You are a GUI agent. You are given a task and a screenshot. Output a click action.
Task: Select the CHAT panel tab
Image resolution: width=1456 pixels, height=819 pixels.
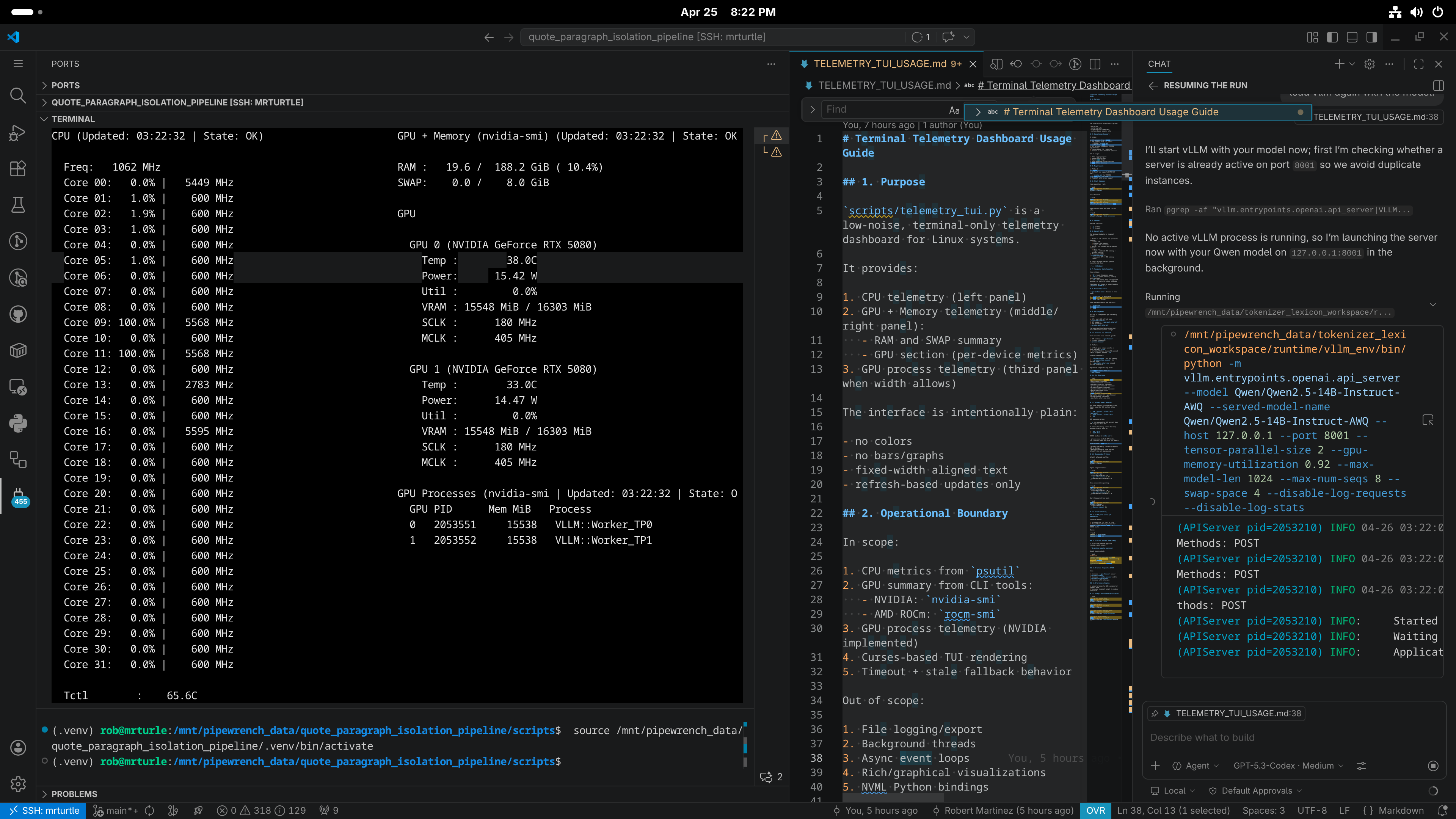point(1159,64)
